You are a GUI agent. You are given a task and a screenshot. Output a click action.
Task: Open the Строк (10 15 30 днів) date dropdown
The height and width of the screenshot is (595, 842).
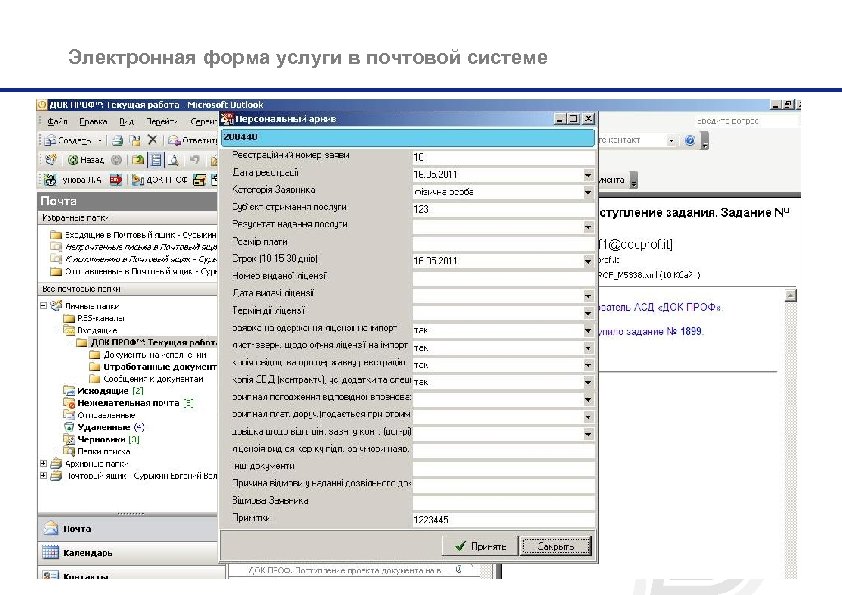click(588, 261)
